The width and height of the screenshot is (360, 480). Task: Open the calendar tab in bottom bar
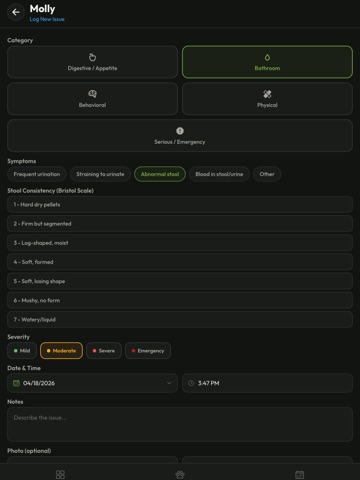click(x=300, y=474)
